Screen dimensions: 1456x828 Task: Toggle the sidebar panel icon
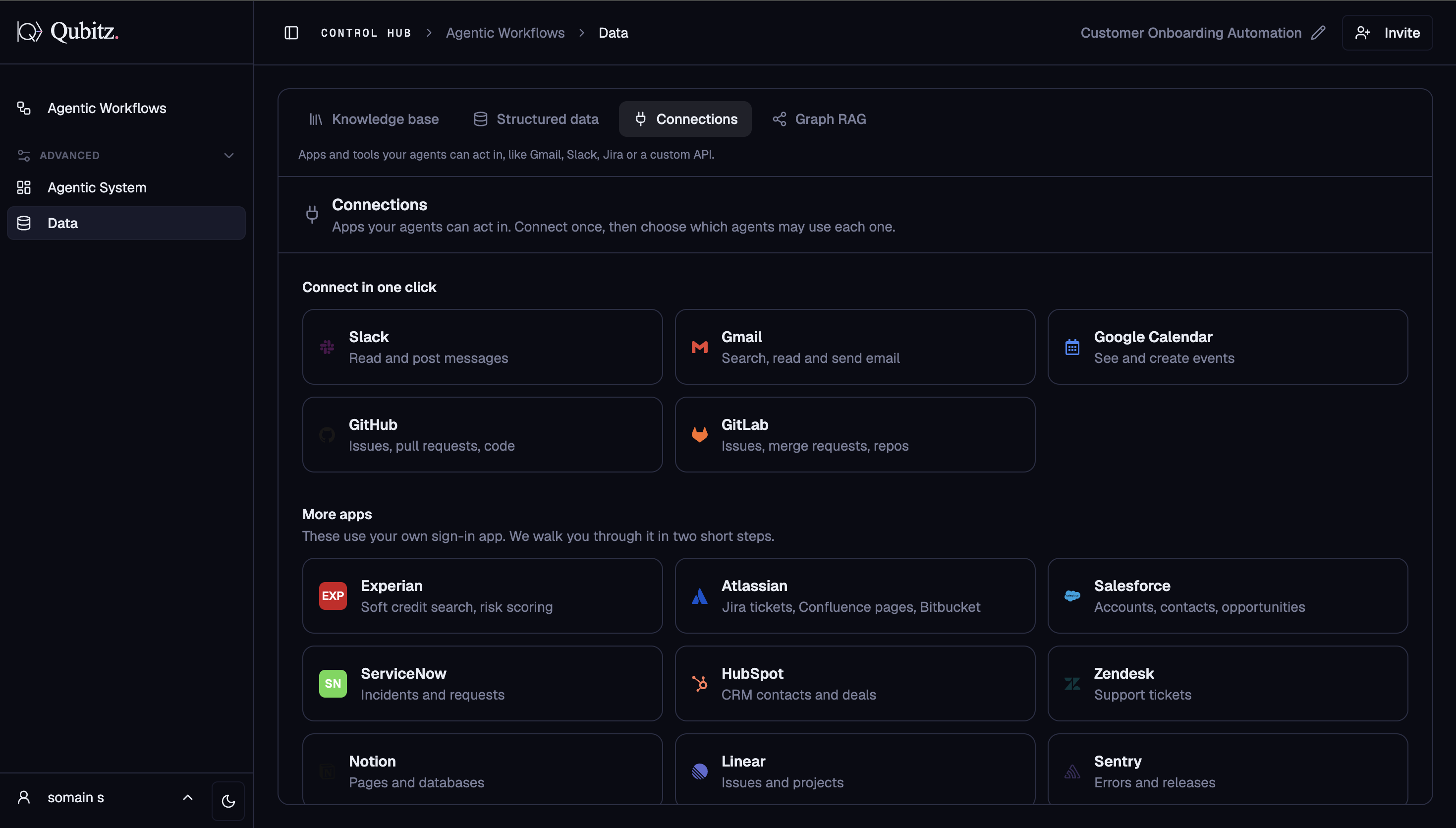(x=291, y=33)
